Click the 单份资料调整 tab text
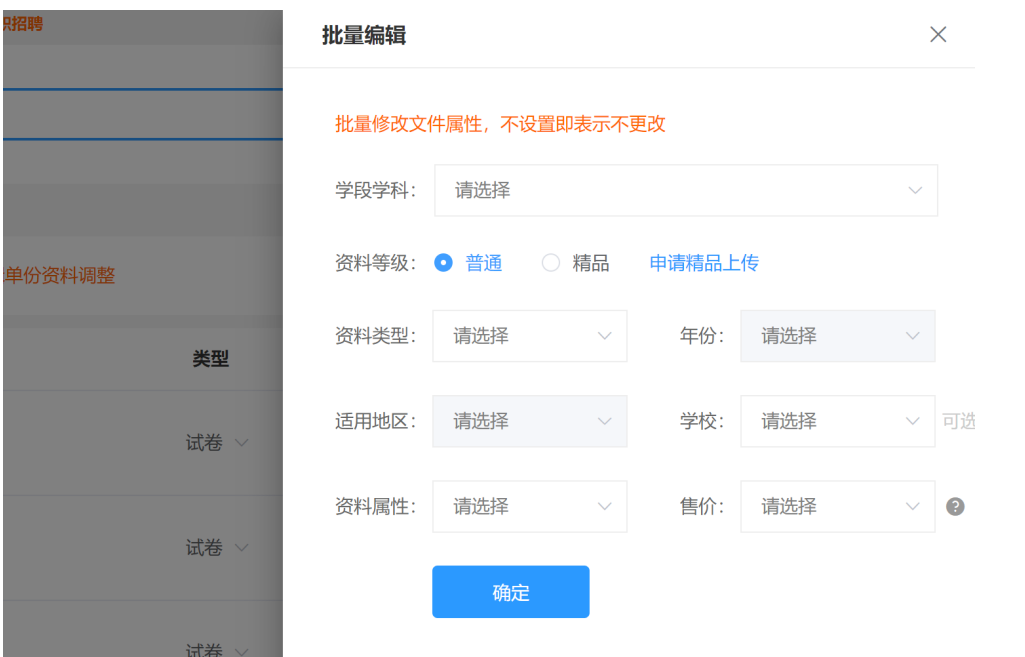 [x=60, y=275]
